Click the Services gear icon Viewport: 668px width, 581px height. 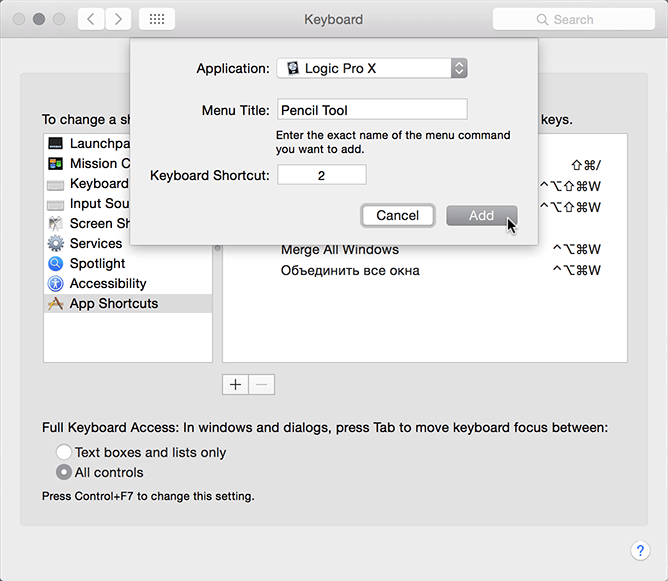click(55, 243)
